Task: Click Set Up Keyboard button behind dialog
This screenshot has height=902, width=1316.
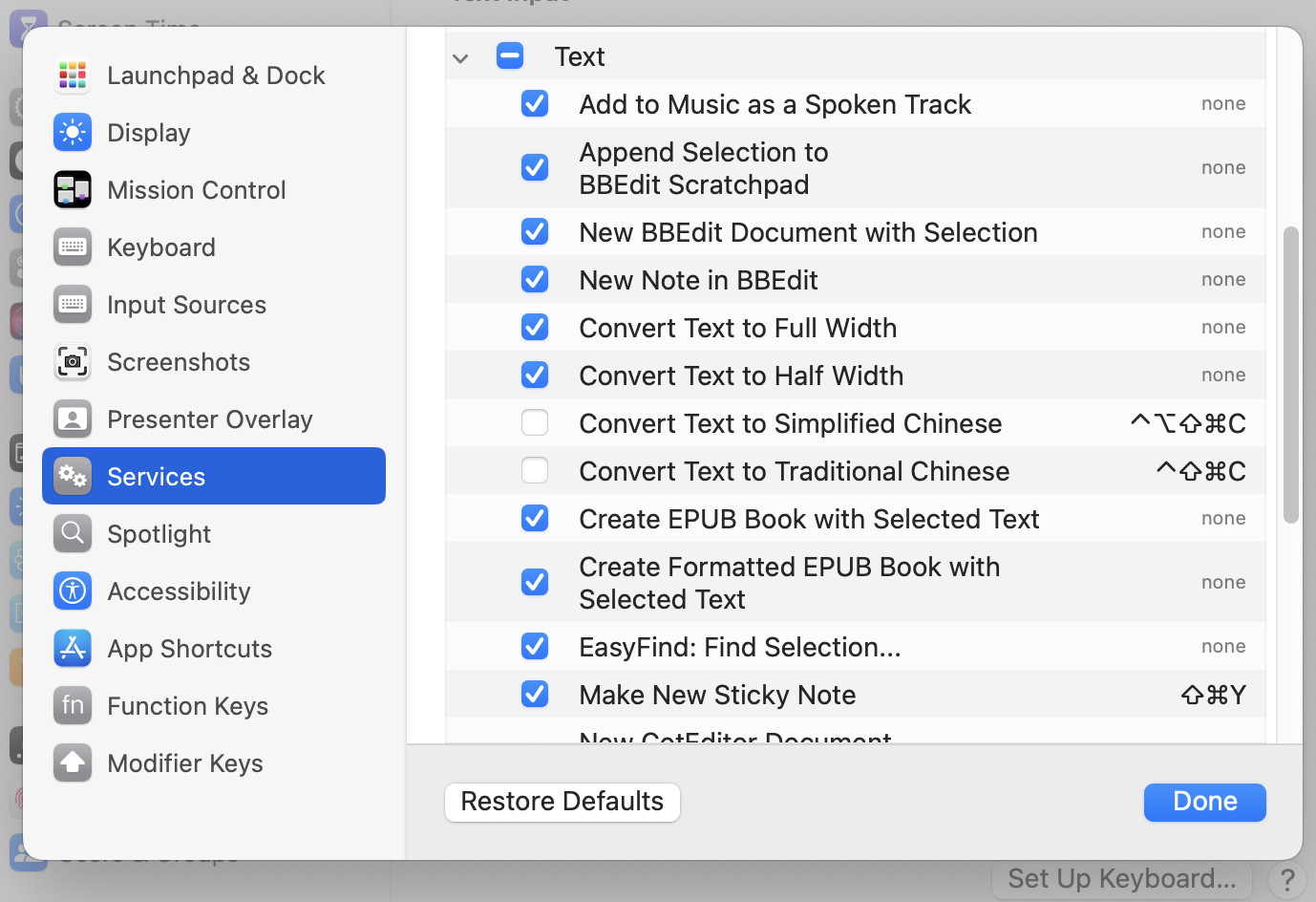Action: 1122,879
